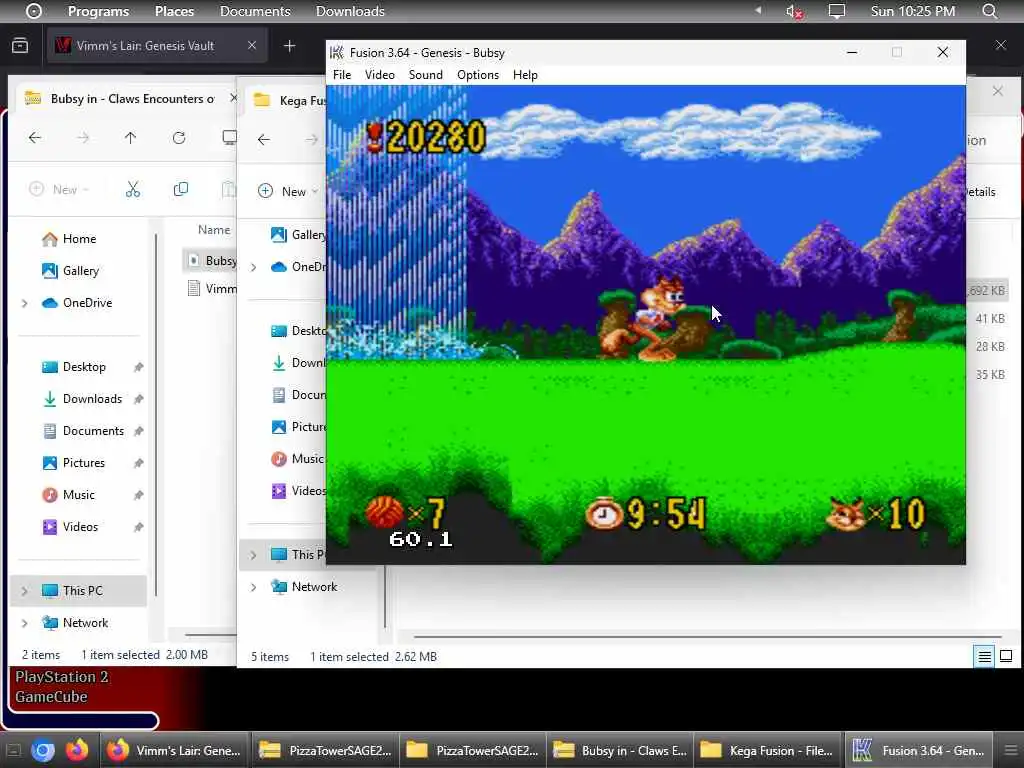Open the search icon in top panel
Viewport: 1024px width, 768px height.
989,11
